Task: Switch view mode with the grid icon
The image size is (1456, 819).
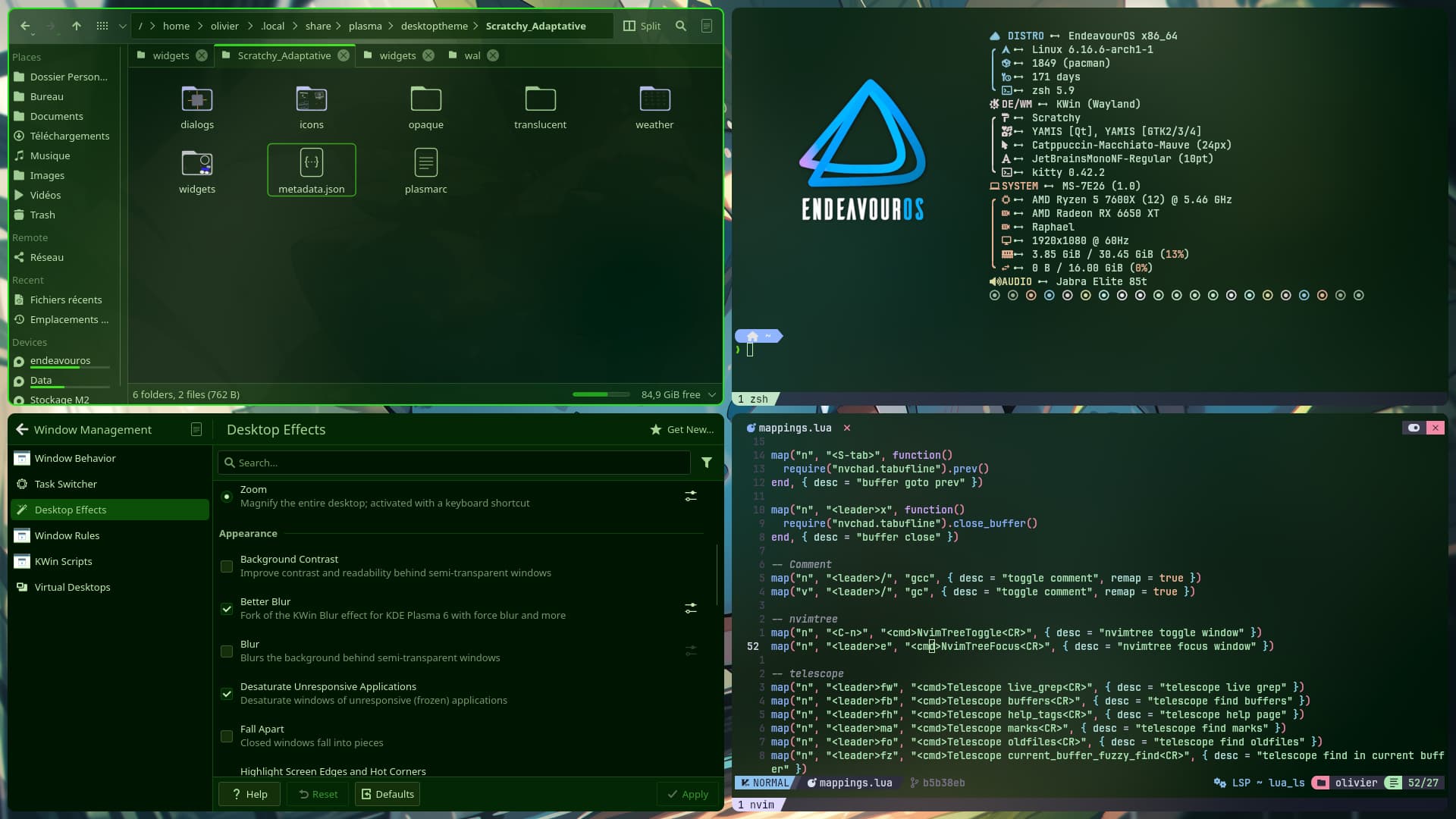Action: pos(102,26)
